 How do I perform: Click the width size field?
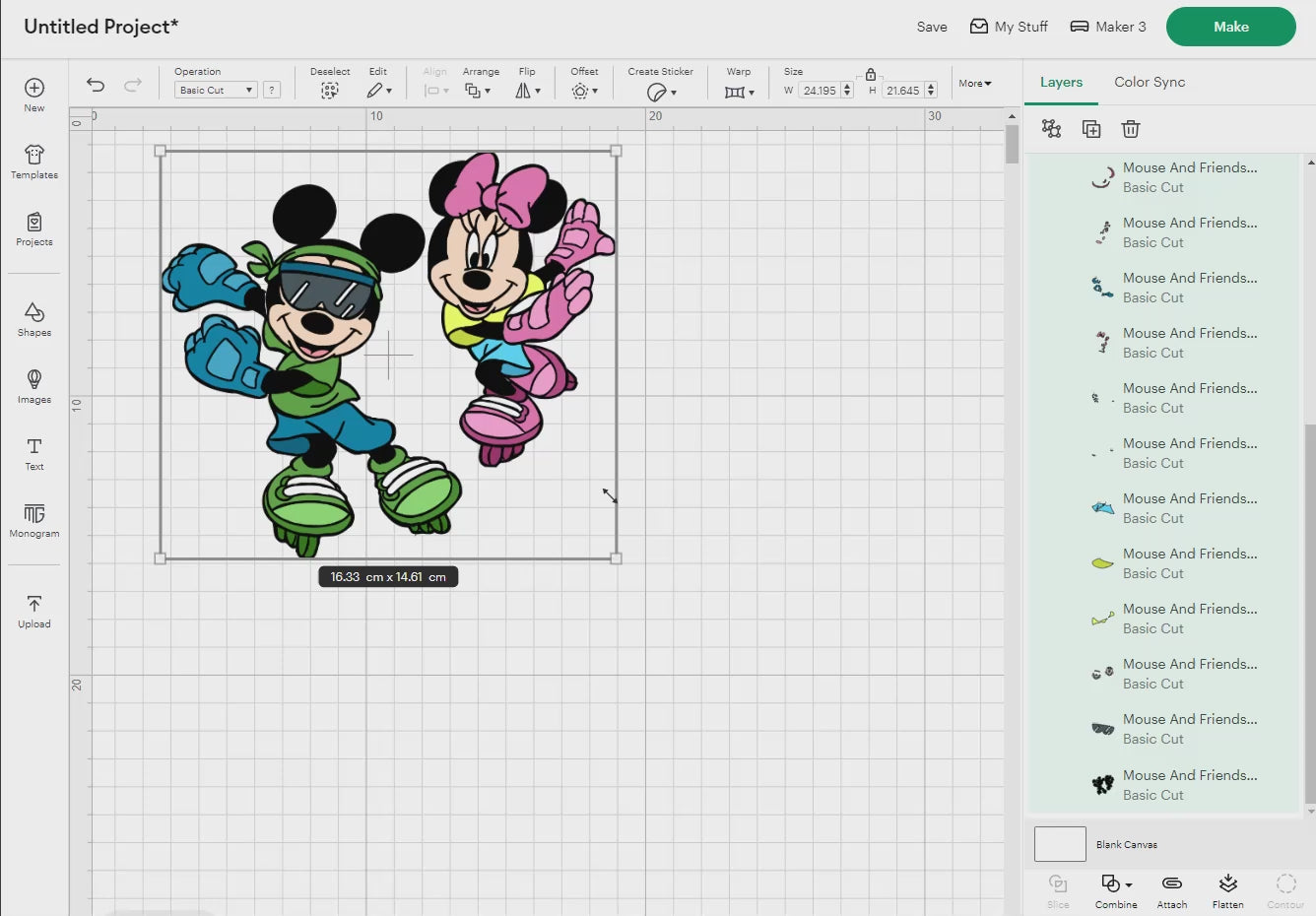(820, 91)
